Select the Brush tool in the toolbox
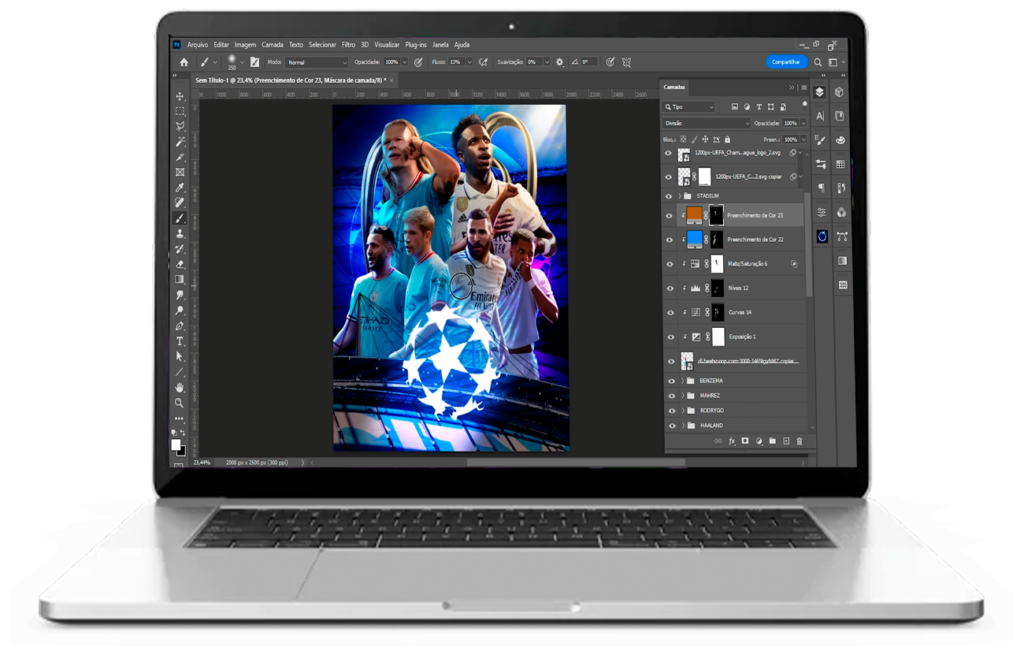Viewport: 1024px width, 655px height. point(180,218)
